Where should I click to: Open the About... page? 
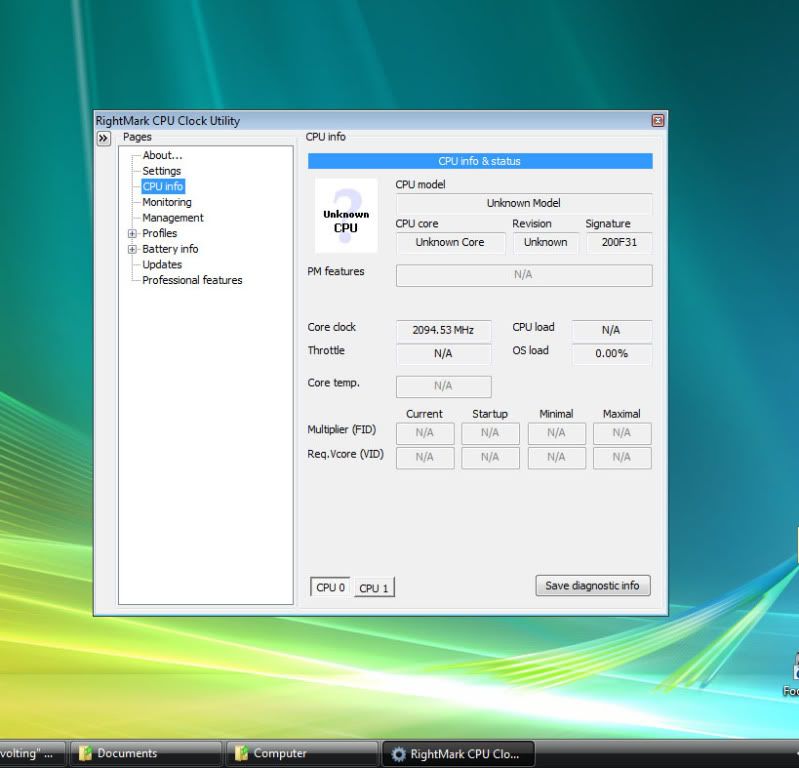(162, 155)
